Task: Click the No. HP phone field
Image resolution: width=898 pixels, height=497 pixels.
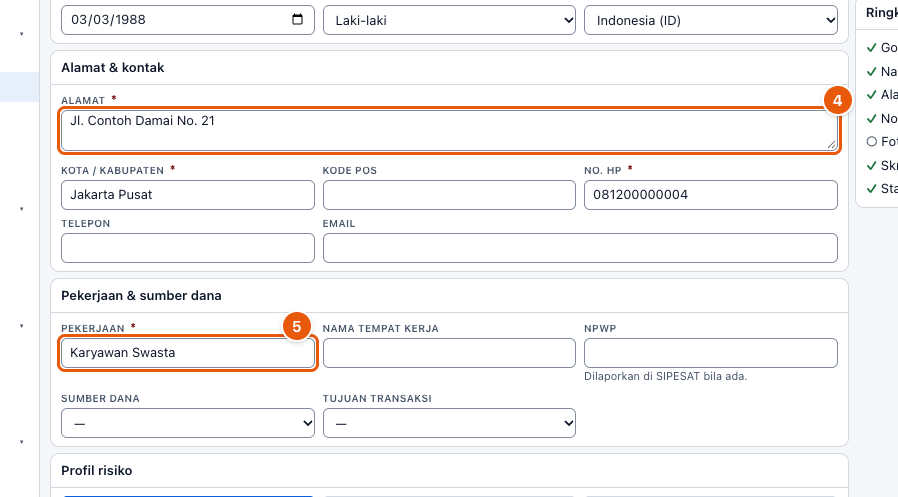Action: [x=711, y=195]
